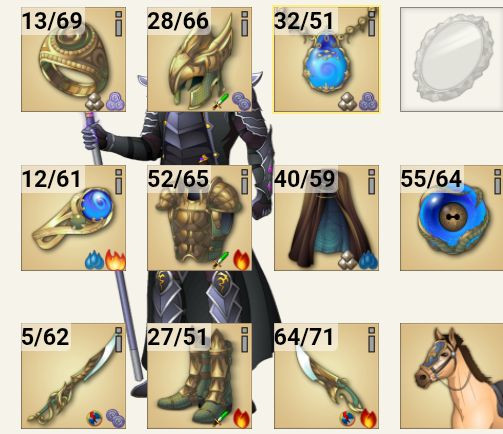
Task: Open the empty silver mirror slot
Action: click(452, 60)
